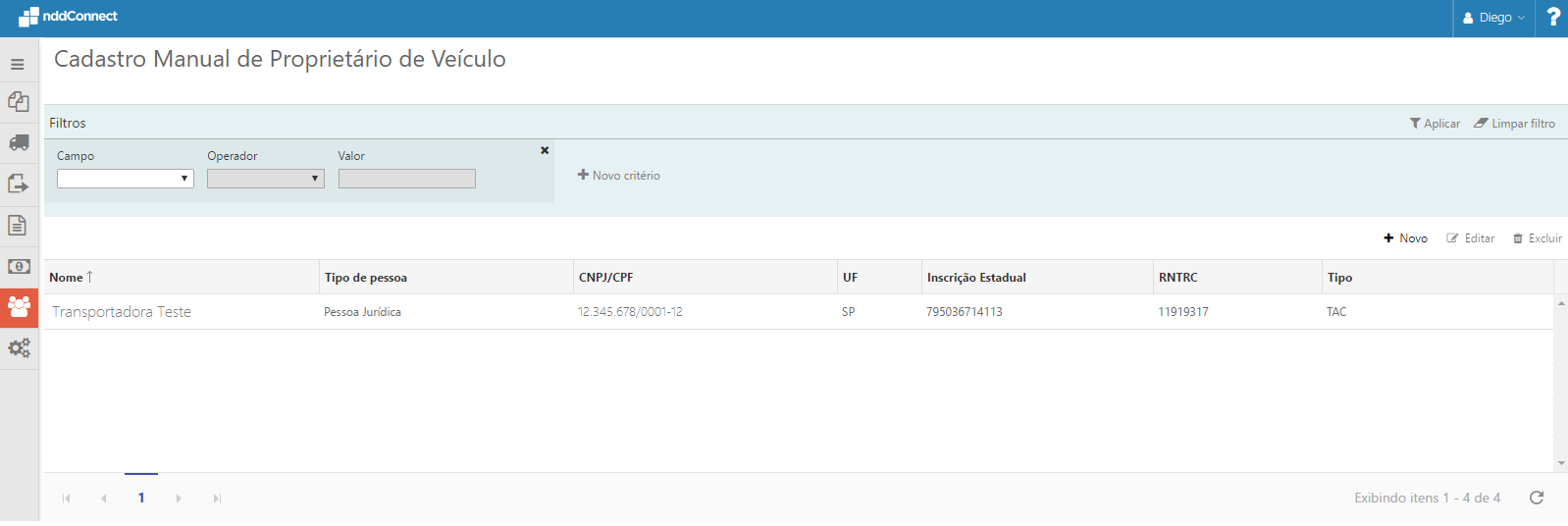Screen dimensions: 1568x526
Task: Click the grid scrollbar down arrow
Action: pyautogui.click(x=1560, y=463)
